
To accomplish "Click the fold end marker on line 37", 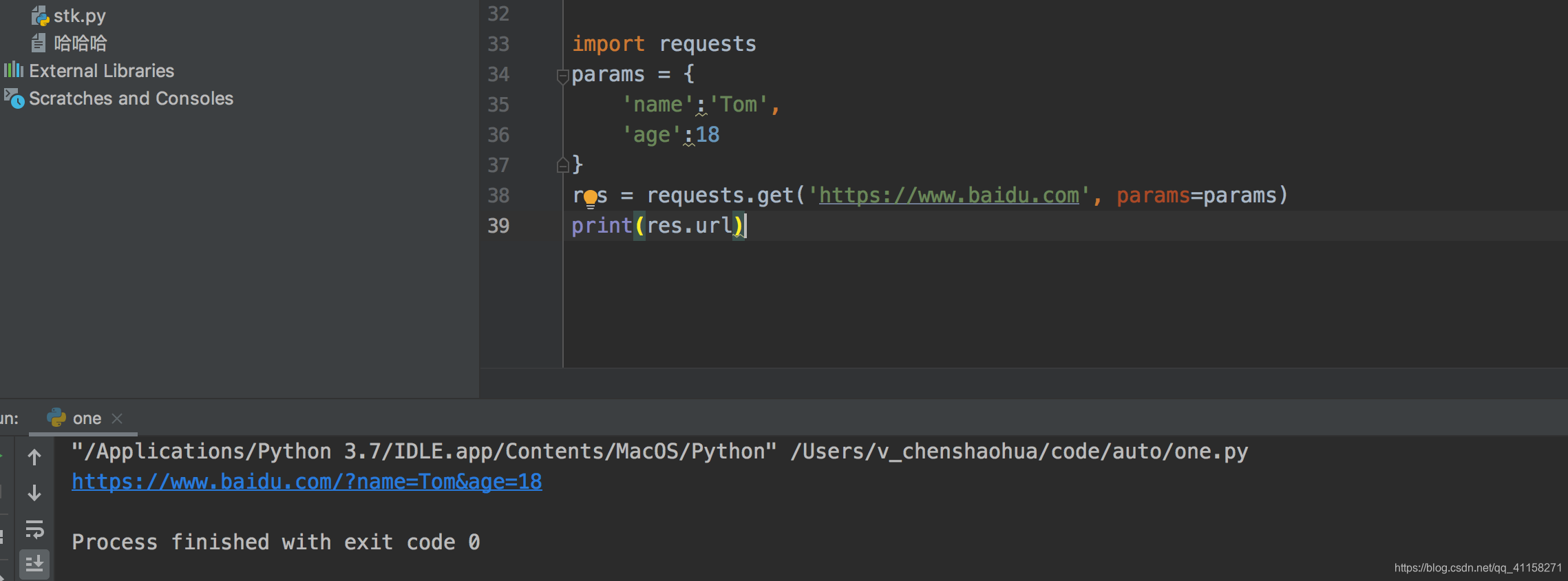I will [x=562, y=165].
